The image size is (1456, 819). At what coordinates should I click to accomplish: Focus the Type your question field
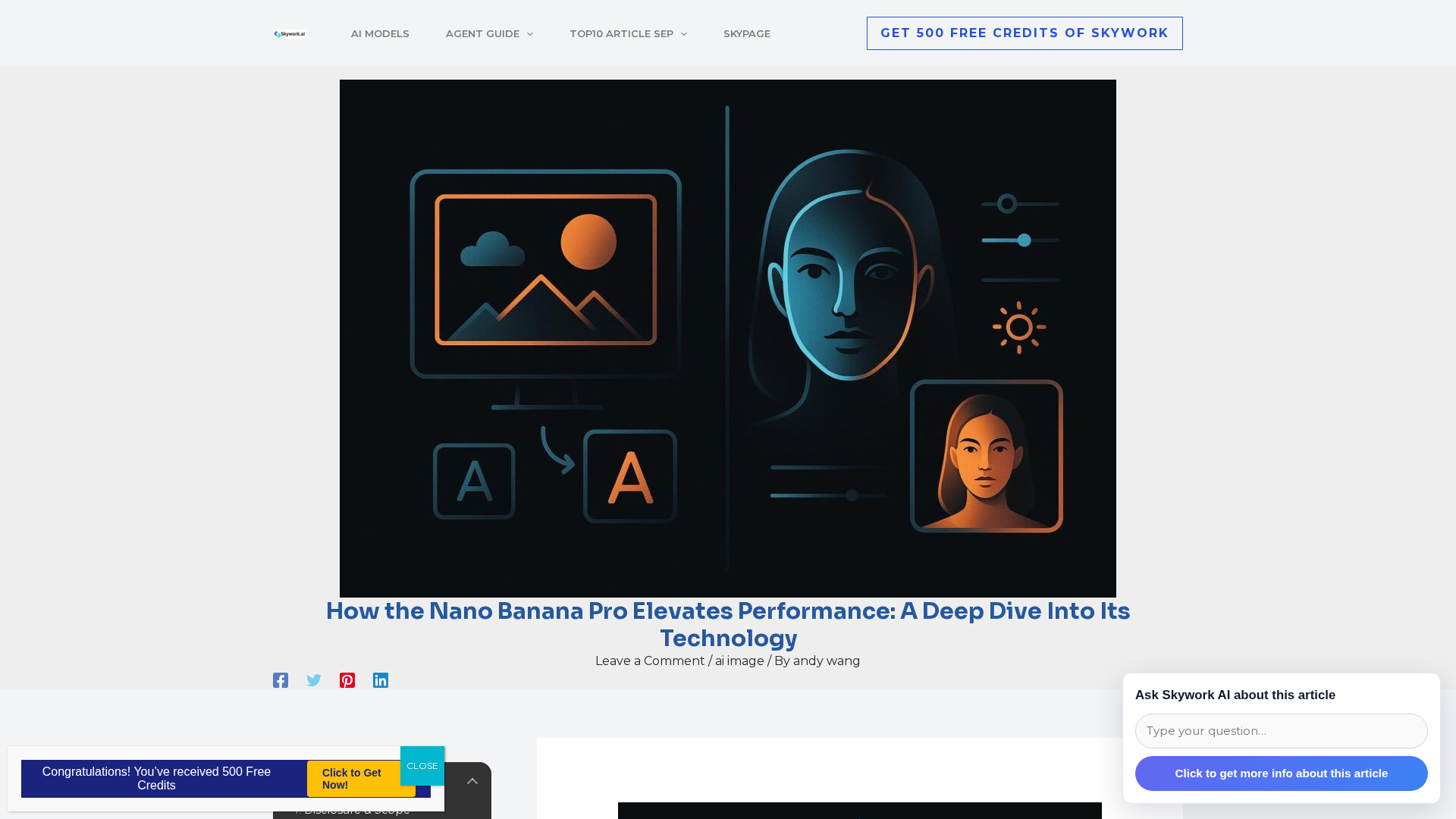1281,731
